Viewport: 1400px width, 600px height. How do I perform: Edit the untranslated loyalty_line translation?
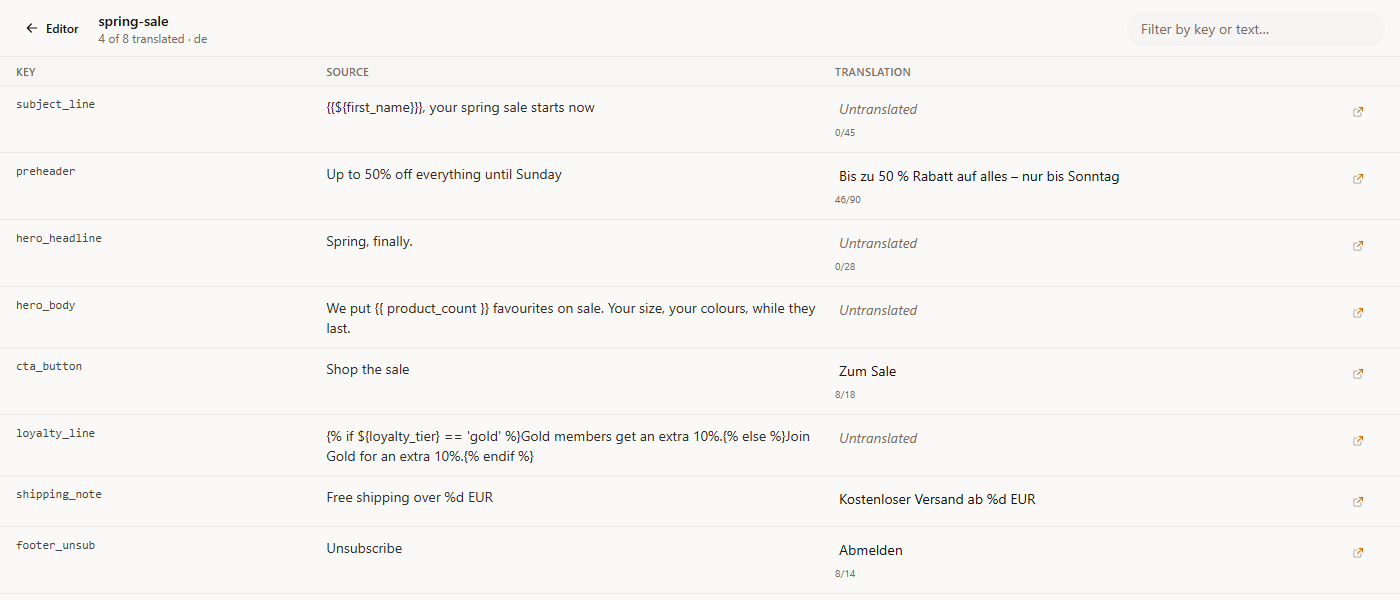[x=1085, y=438]
